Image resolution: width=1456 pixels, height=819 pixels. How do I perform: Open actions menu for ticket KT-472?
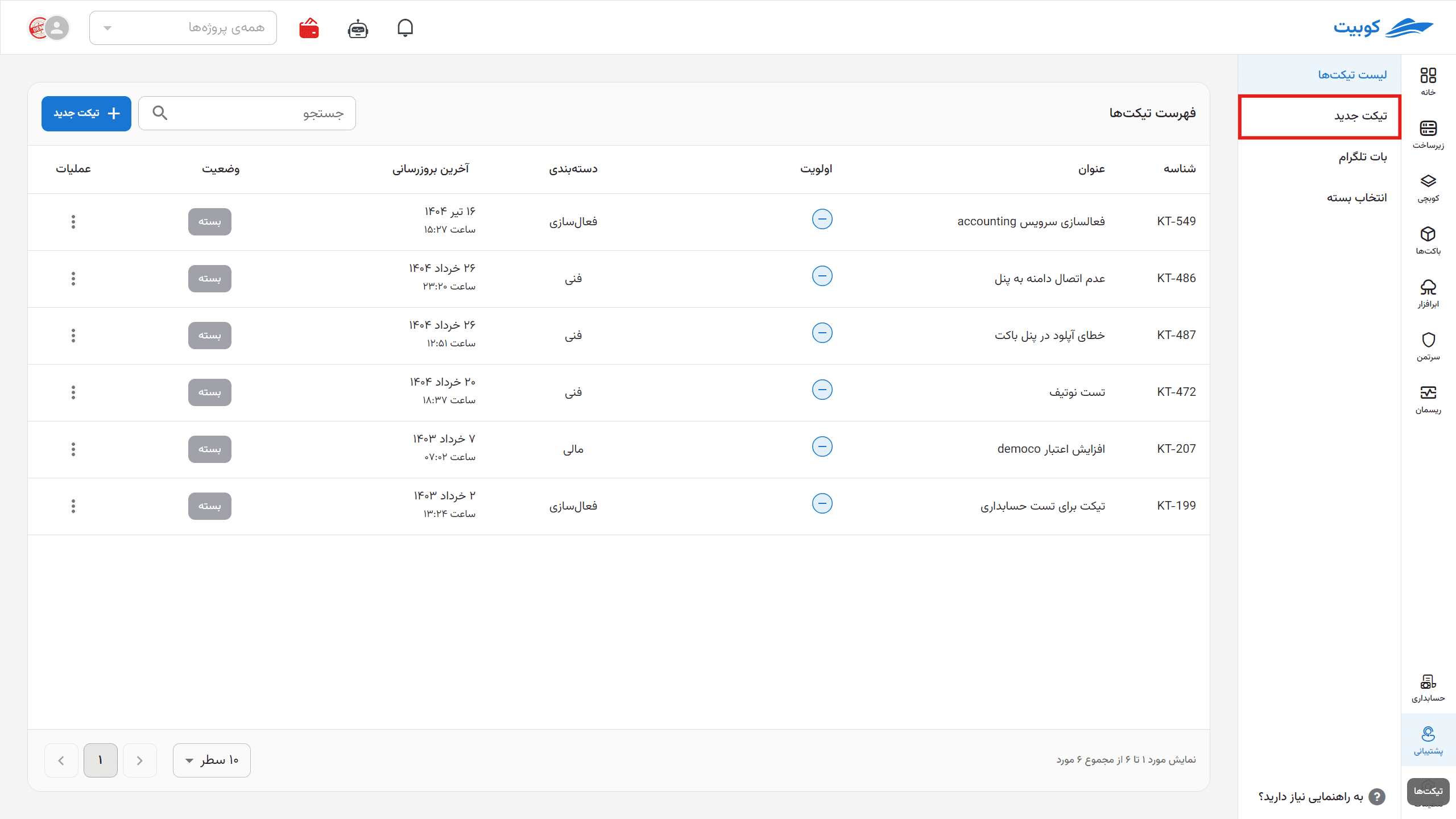click(x=73, y=392)
